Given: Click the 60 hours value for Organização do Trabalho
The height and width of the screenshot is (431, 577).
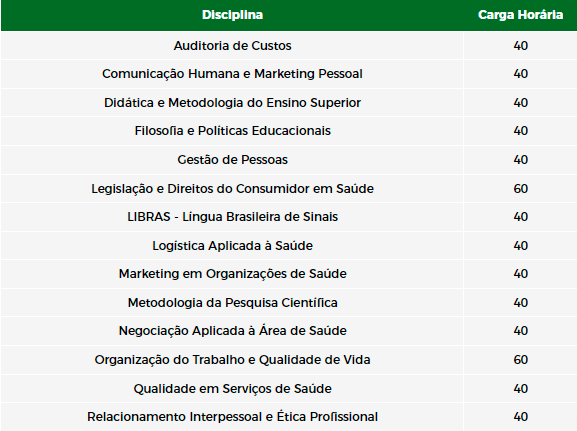Looking at the screenshot, I should (x=520, y=360).
